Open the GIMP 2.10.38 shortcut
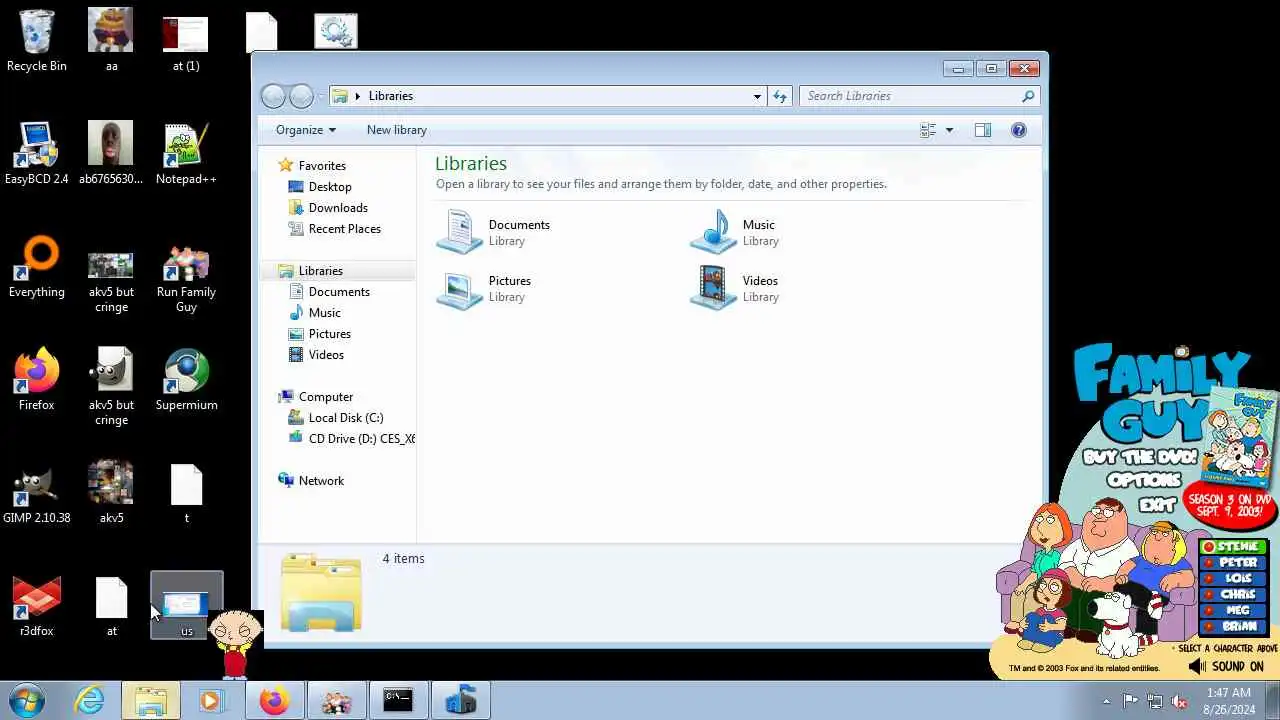Viewport: 1280px width, 720px height. [x=37, y=492]
